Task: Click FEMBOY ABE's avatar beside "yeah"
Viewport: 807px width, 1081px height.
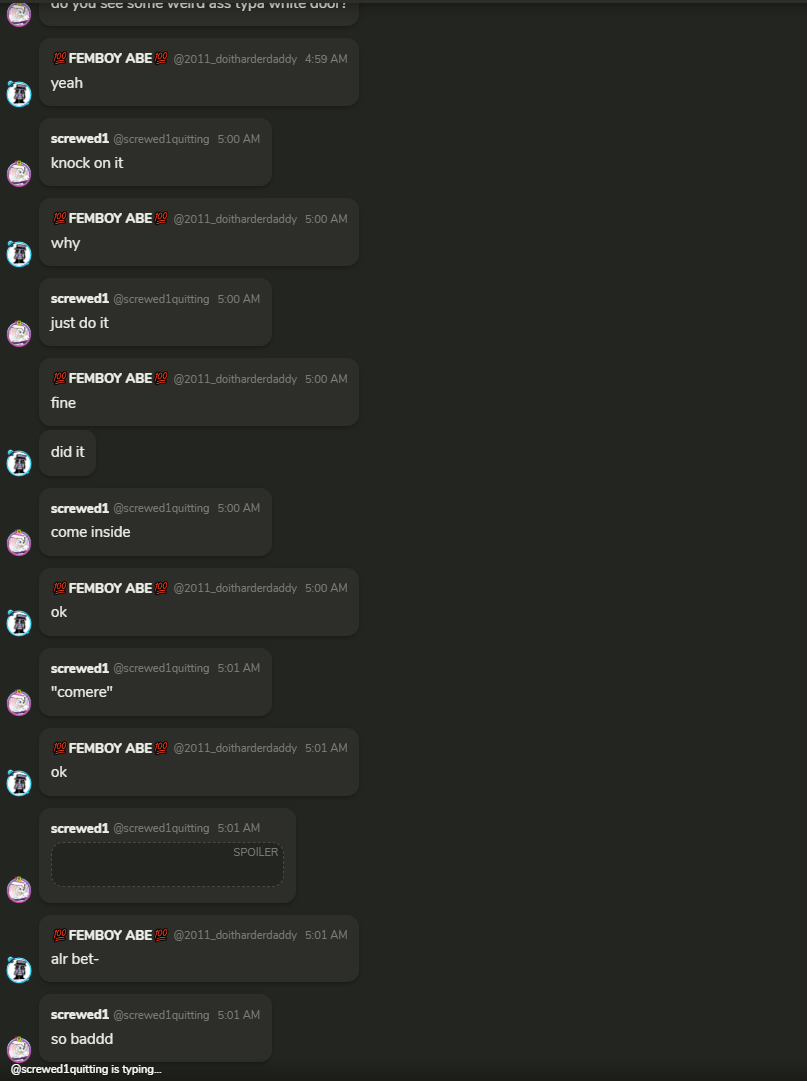Action: click(x=19, y=94)
